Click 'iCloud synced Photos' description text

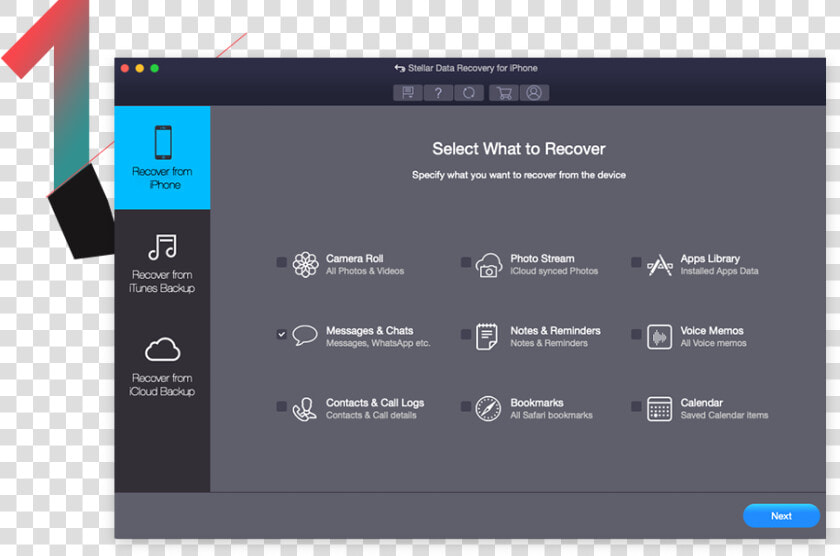click(x=554, y=271)
